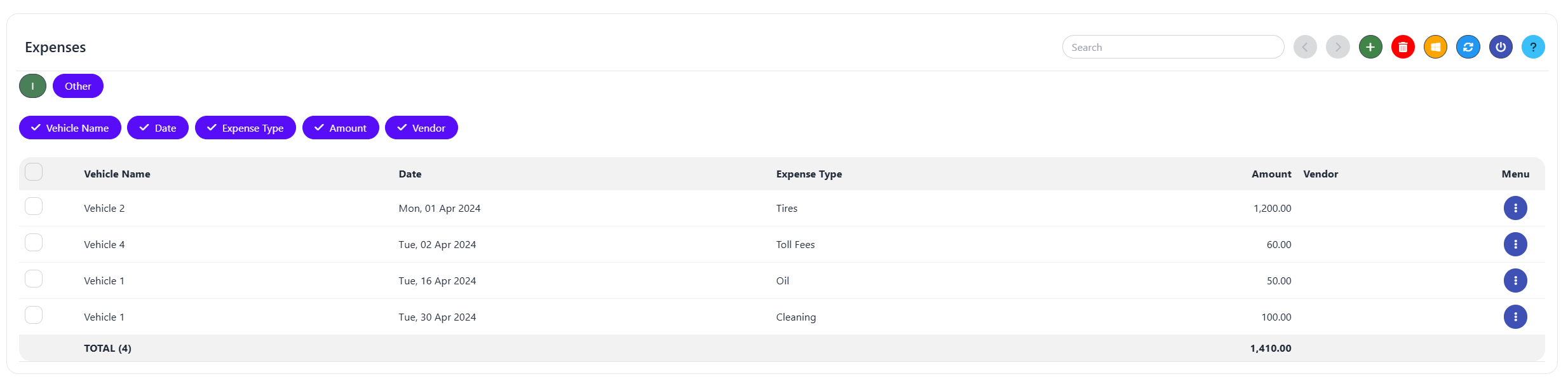Open the menu for the Cleaning expense
1568x381 pixels.
click(1515, 317)
